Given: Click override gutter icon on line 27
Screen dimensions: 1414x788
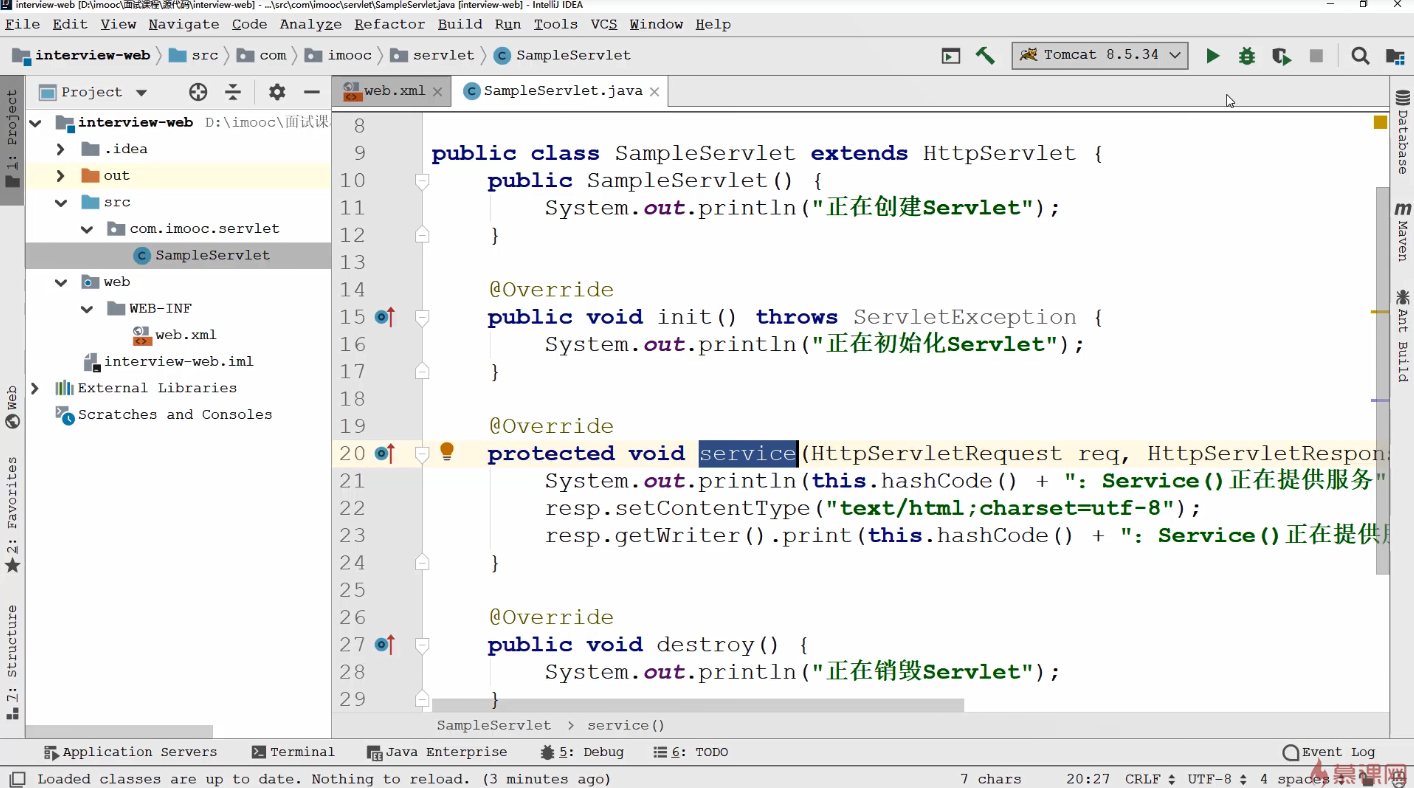Looking at the screenshot, I should (385, 645).
